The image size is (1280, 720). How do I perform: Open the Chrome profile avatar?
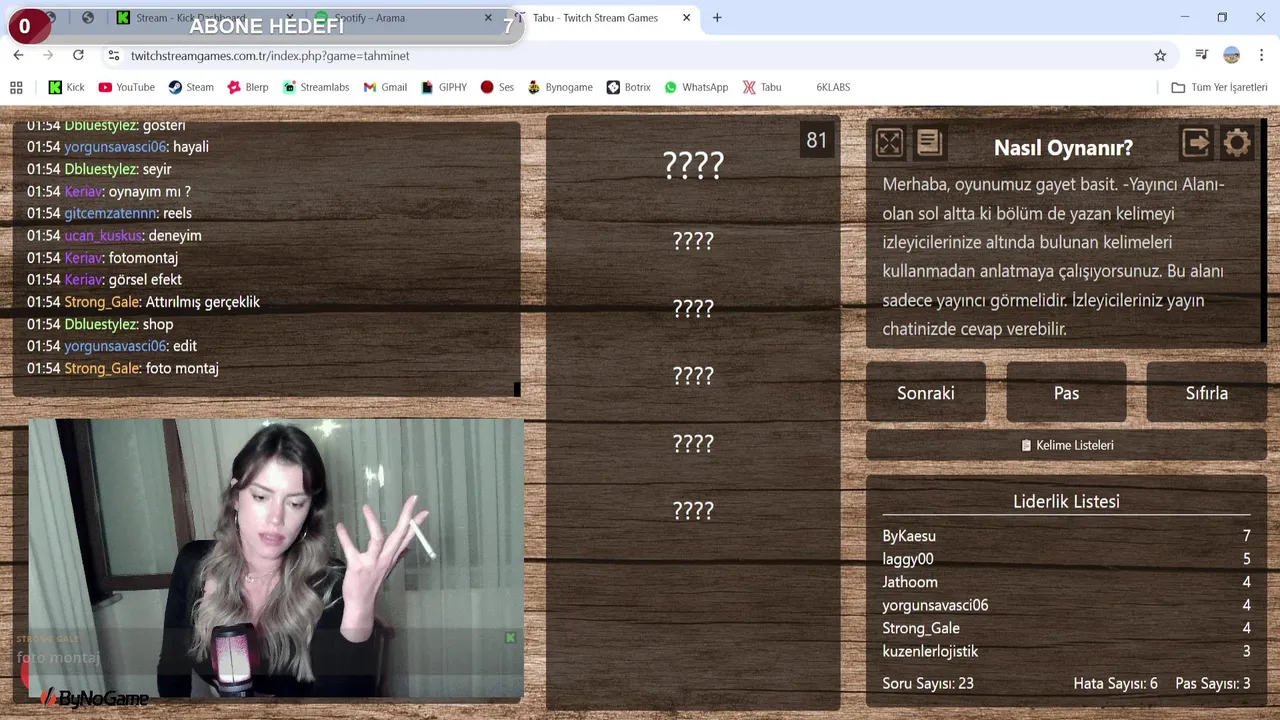(x=1232, y=56)
